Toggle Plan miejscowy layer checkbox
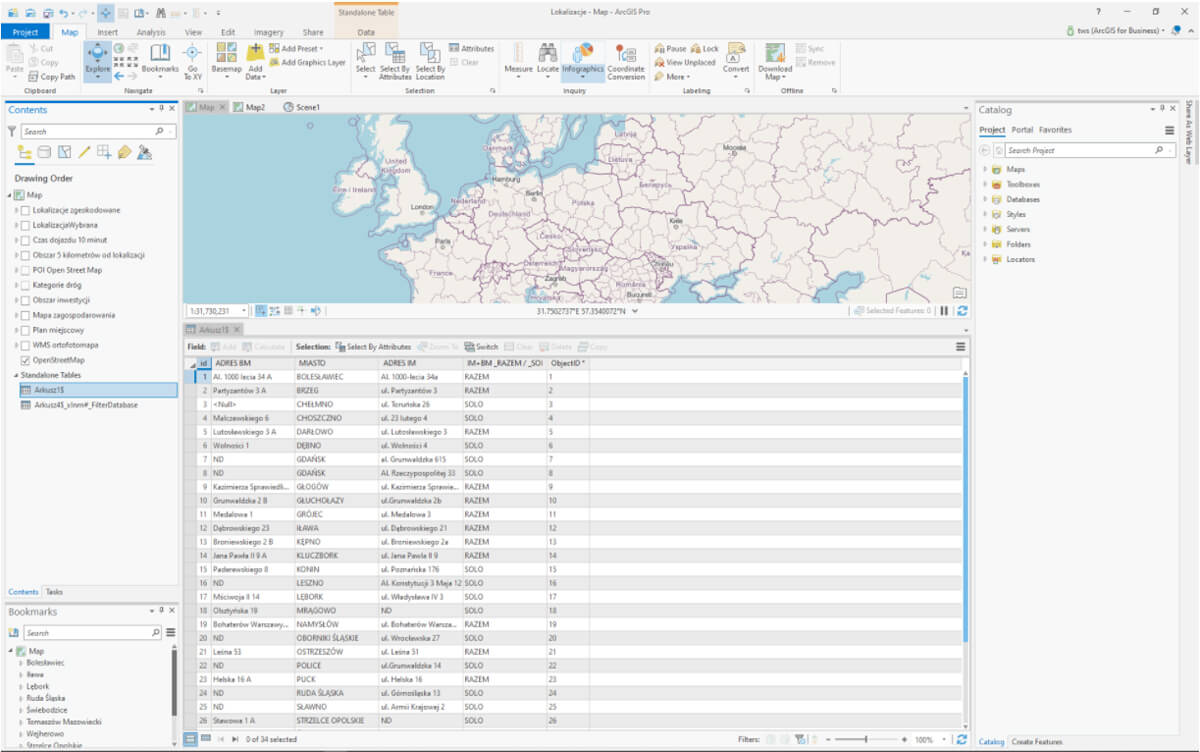 click(25, 330)
